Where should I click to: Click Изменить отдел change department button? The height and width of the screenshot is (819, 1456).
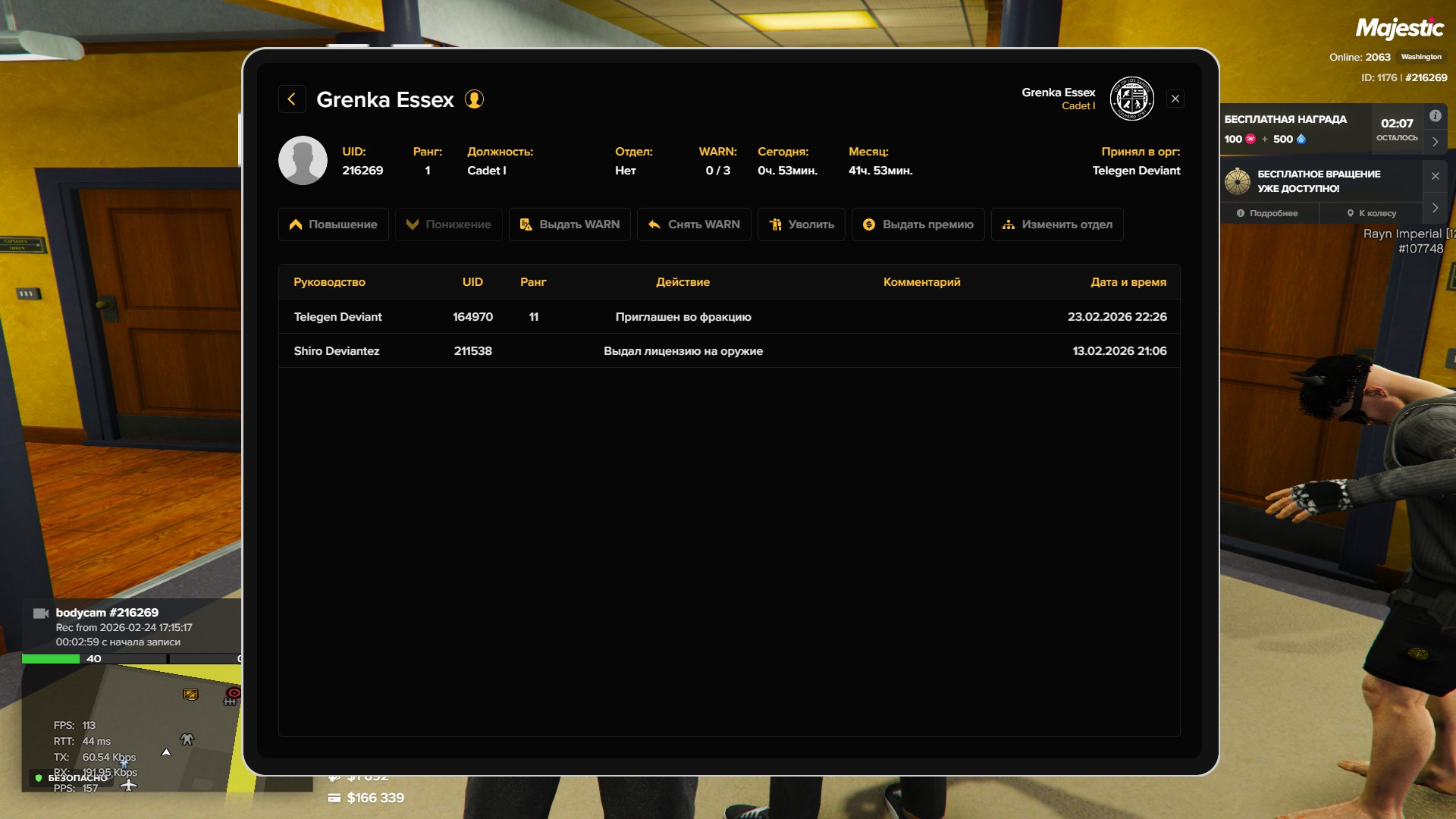(x=1056, y=224)
